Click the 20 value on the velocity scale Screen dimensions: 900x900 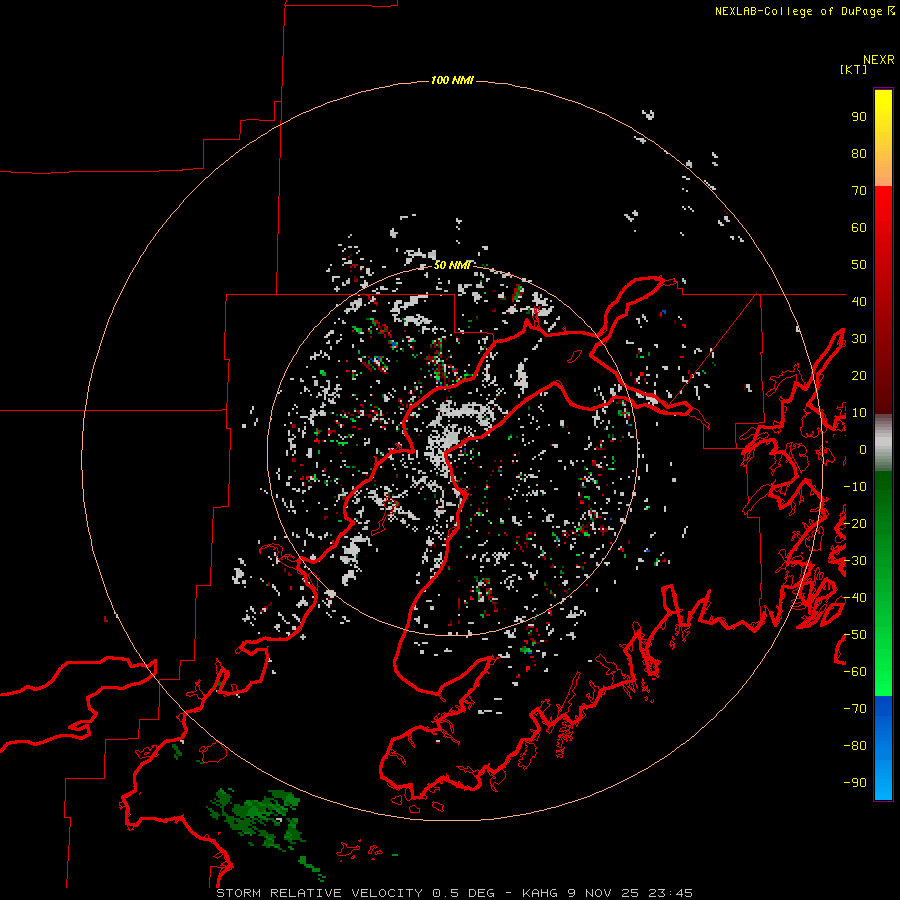(x=859, y=375)
